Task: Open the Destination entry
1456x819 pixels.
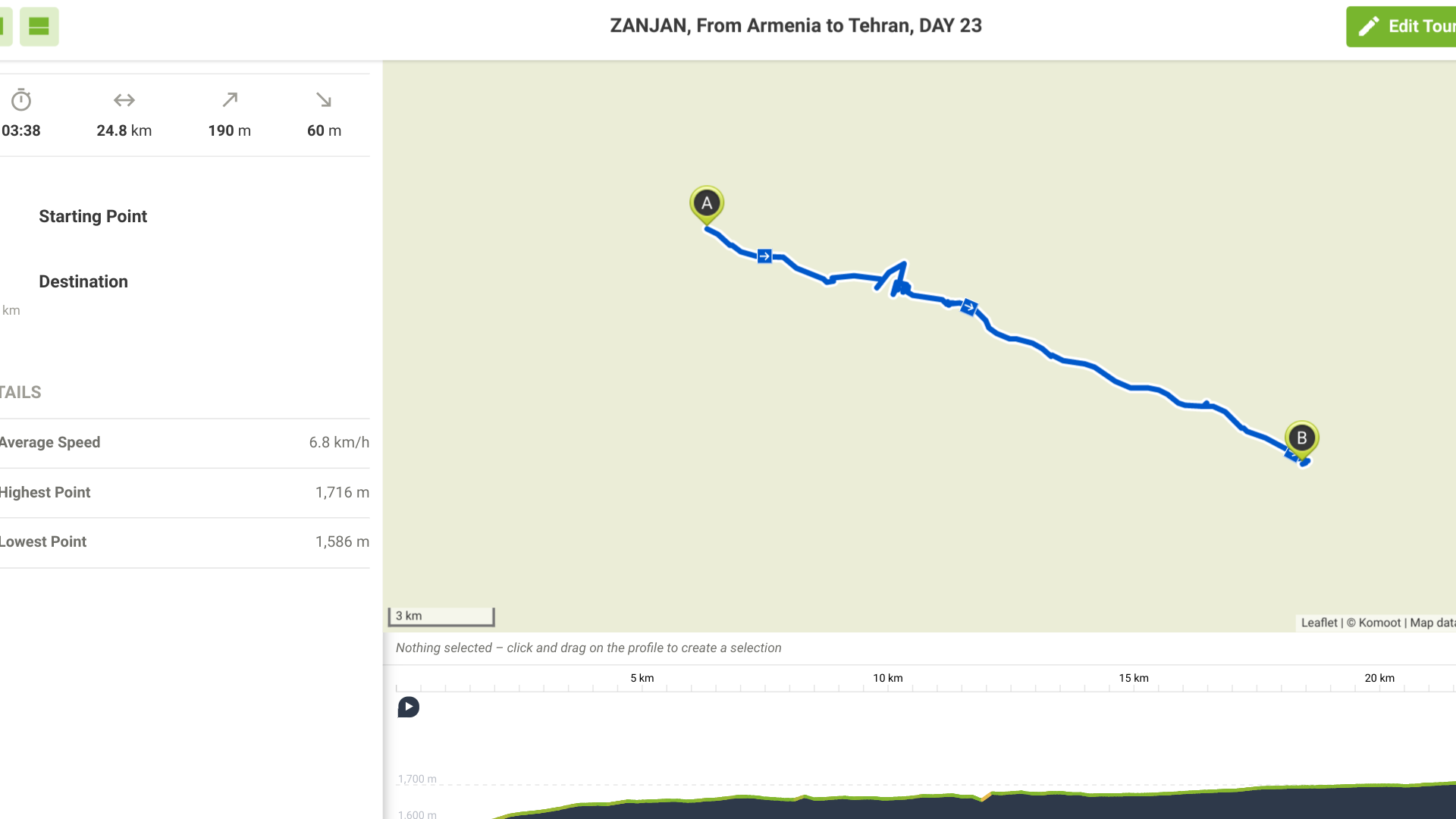Action: pos(83,282)
